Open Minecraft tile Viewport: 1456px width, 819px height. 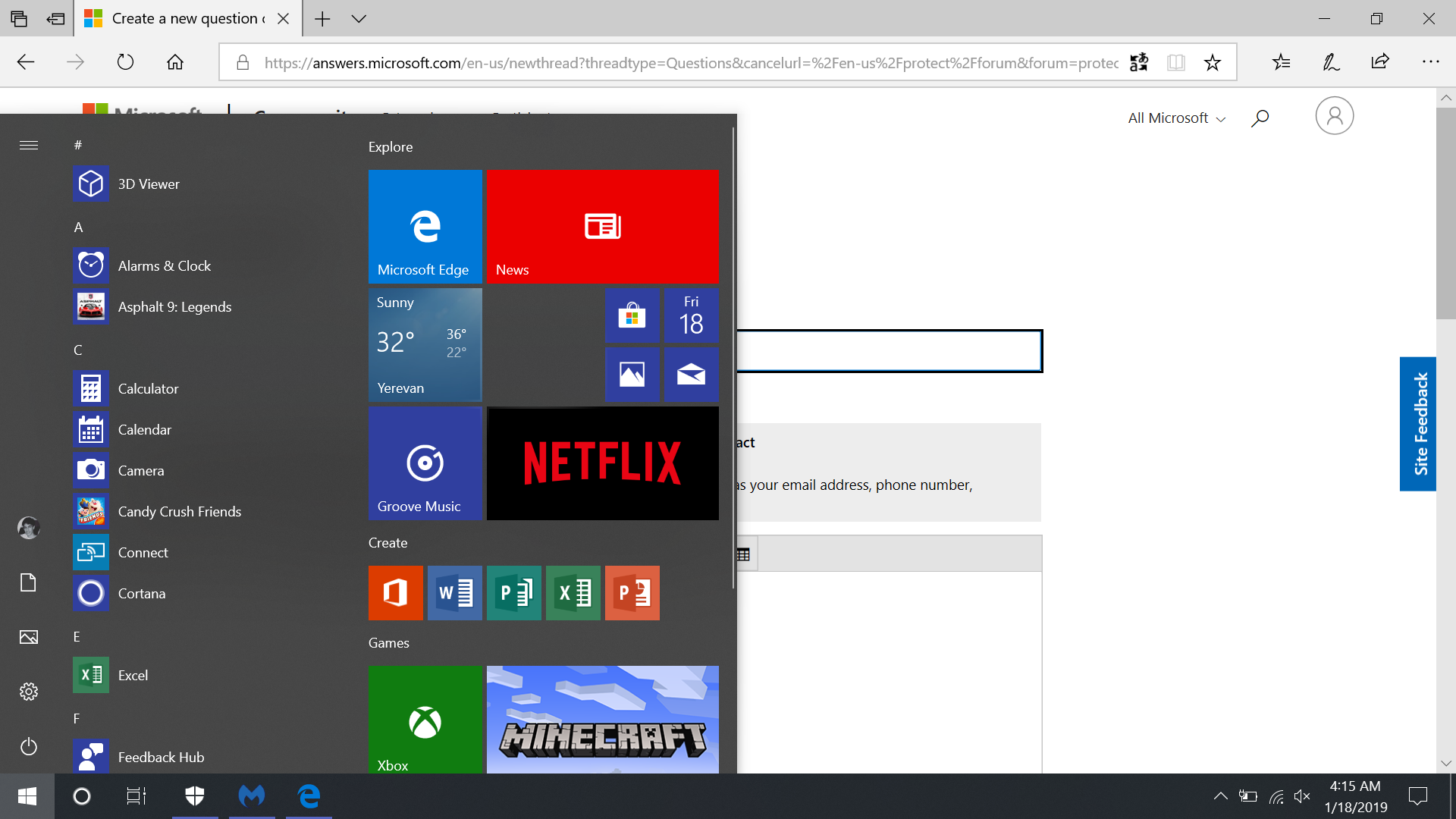(603, 720)
